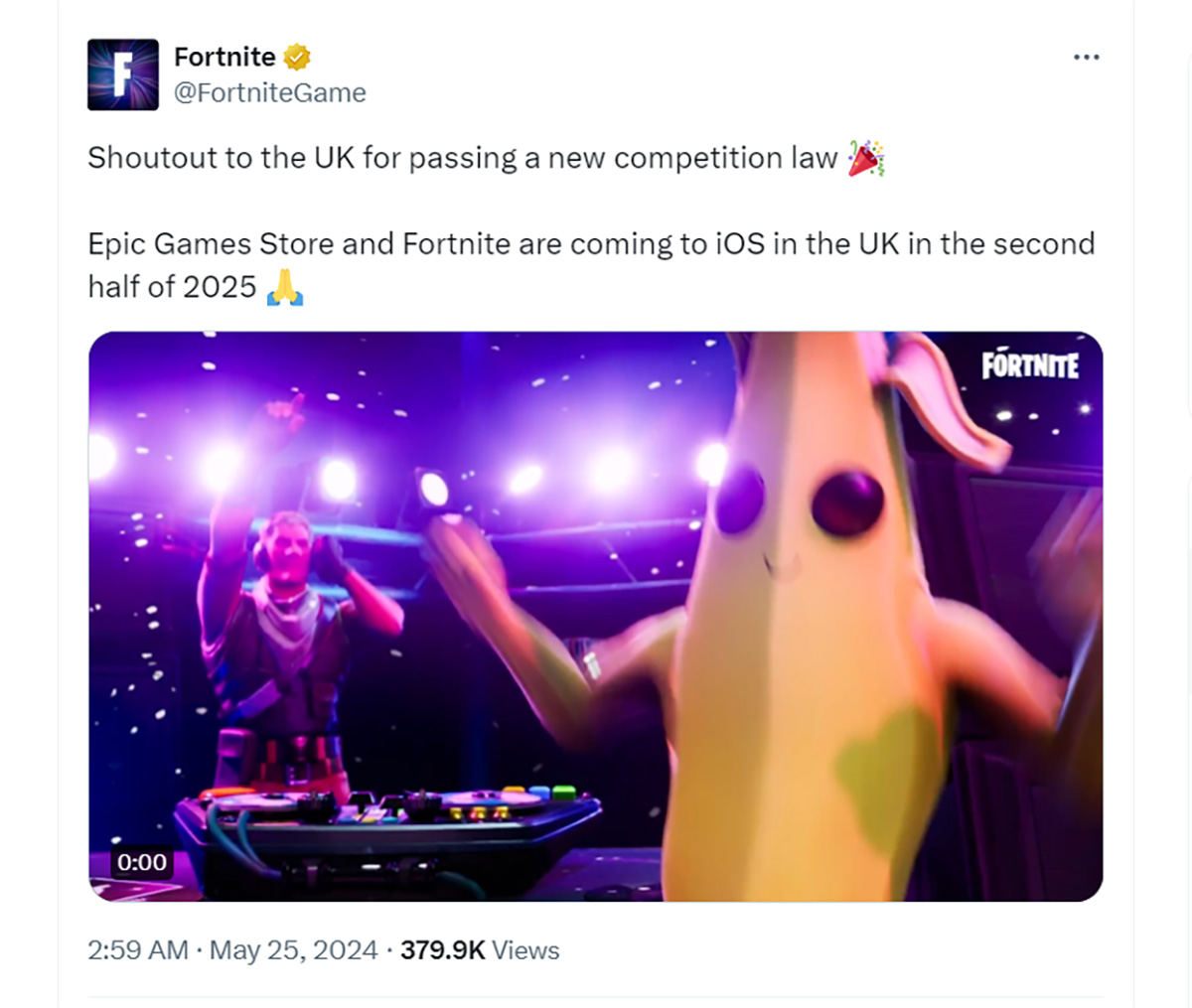Open the @FortniteGame handle link

(270, 93)
